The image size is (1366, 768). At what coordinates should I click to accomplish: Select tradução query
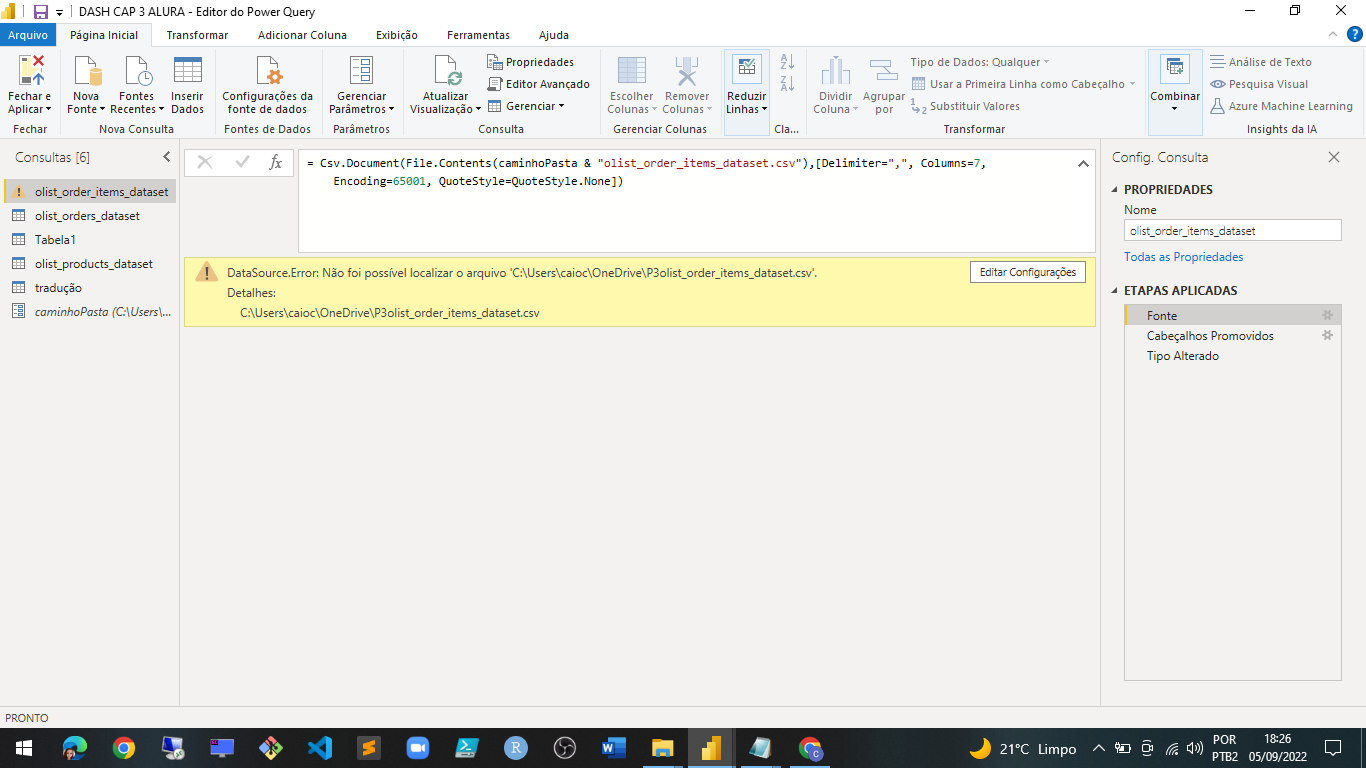90,288
